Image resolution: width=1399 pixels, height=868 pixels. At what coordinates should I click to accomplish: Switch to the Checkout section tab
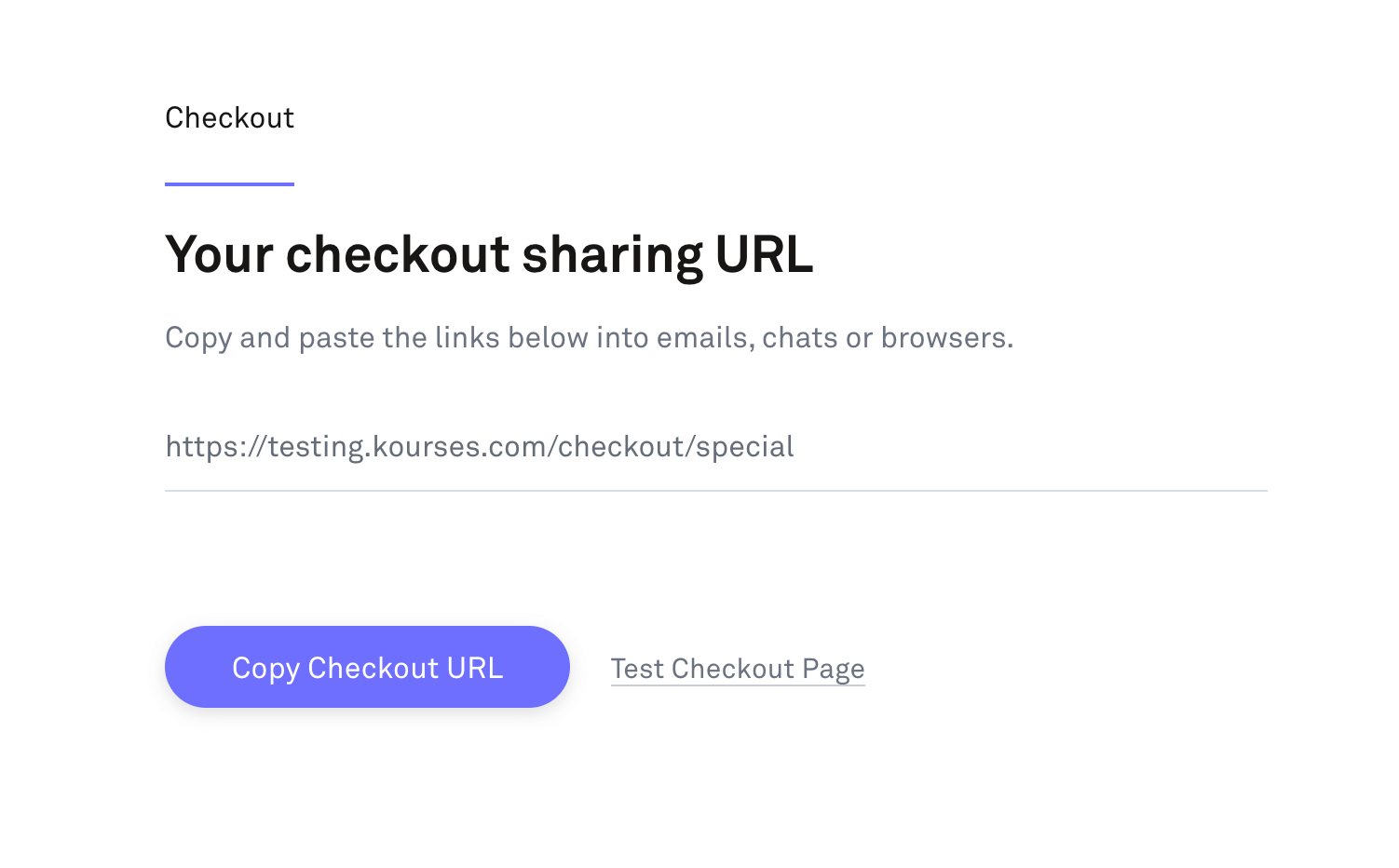point(229,118)
